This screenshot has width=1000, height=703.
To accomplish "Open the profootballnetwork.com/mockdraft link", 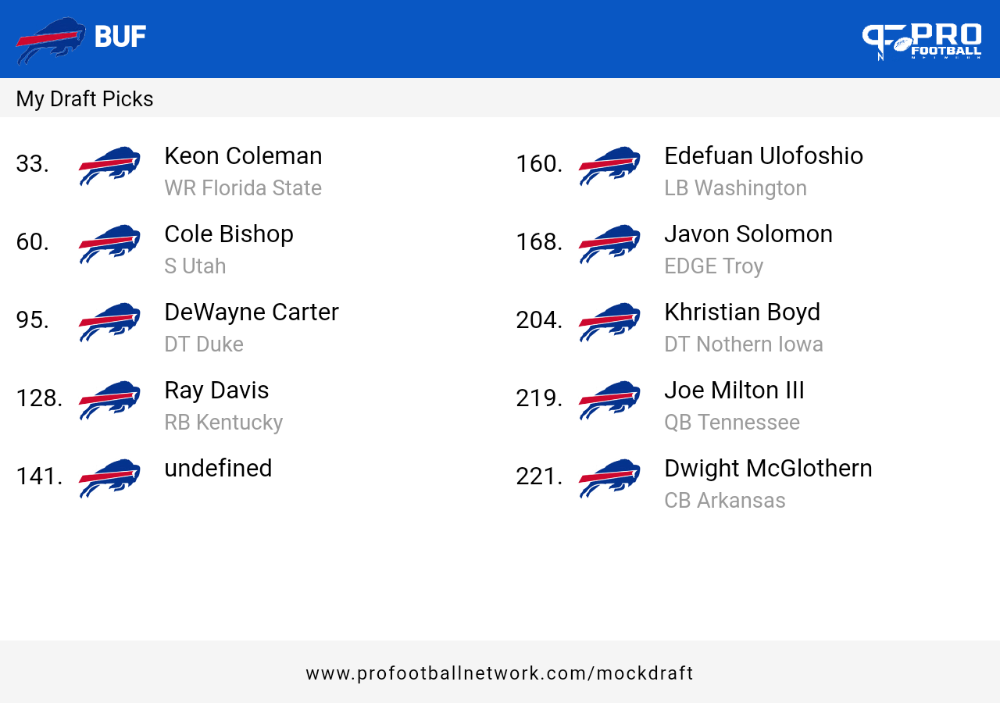I will pos(499,673).
